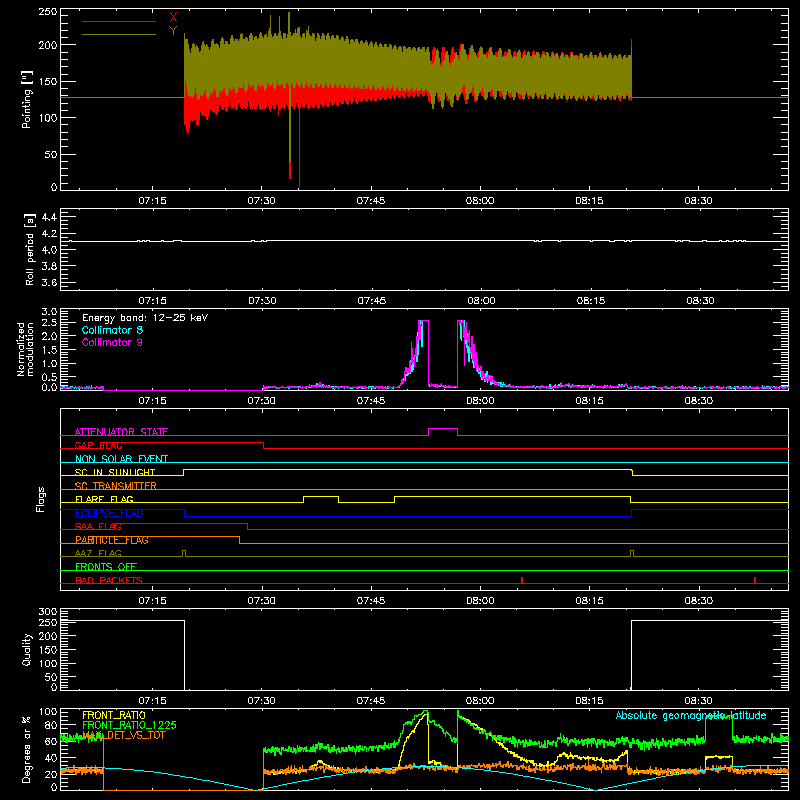Click the '3.0' tick on the modulation axis
Viewport: 800px width, 800px height.
(x=49, y=312)
